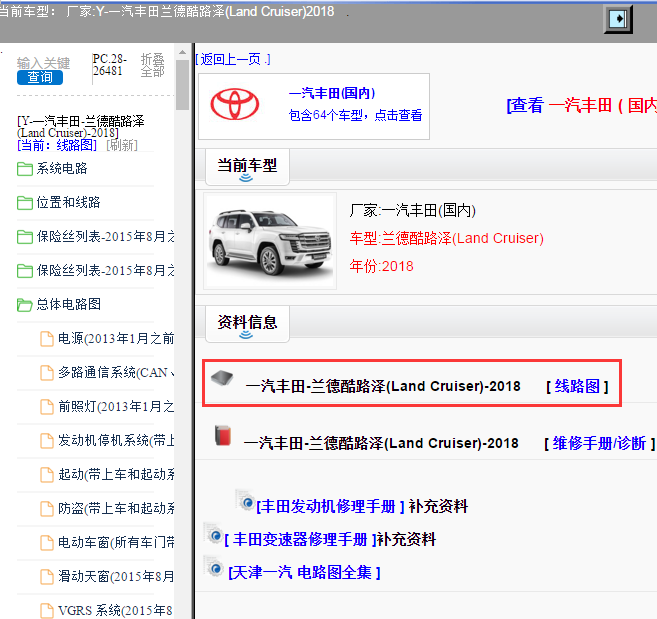657x619 pixels.
Task: Click document icon beside 前照灯(2013年1月之
Action: click(47, 407)
